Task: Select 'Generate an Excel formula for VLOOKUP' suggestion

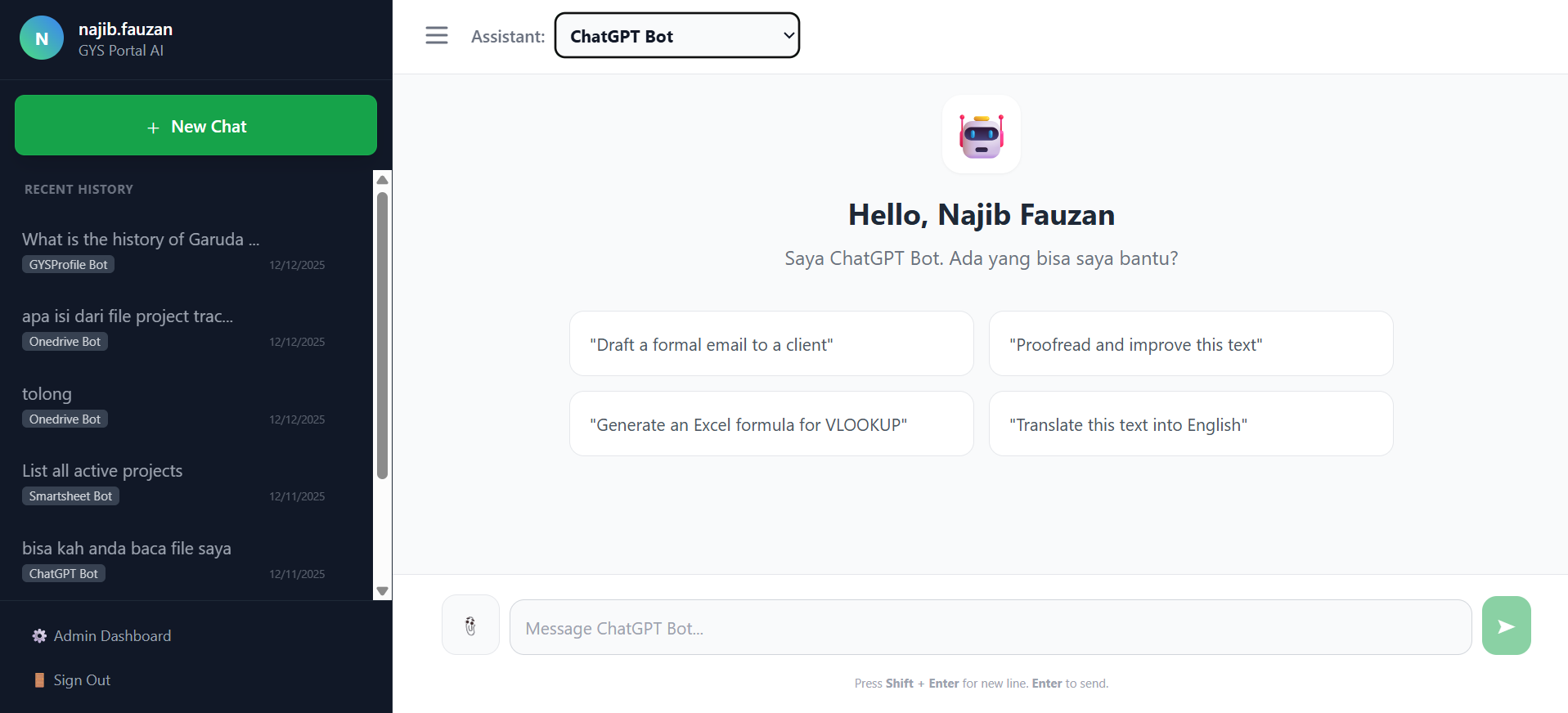Action: tap(771, 424)
